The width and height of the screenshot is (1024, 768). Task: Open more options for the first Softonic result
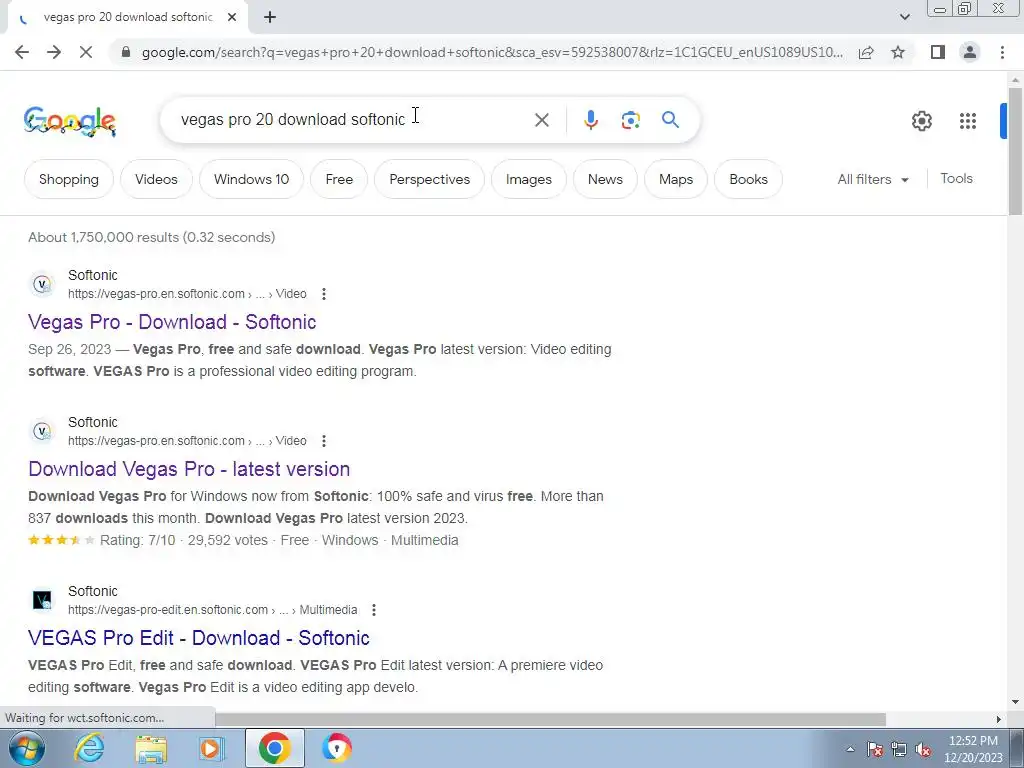tap(324, 294)
